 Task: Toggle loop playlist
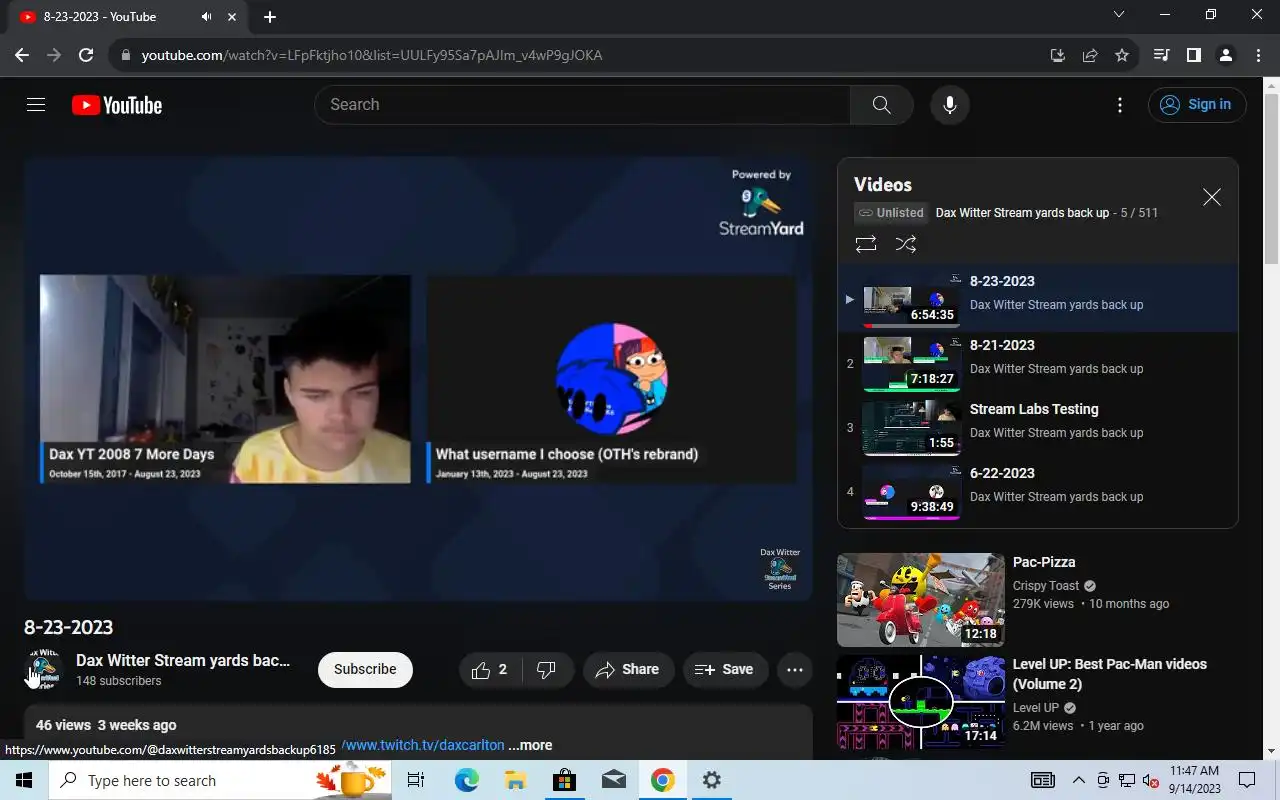coord(866,244)
